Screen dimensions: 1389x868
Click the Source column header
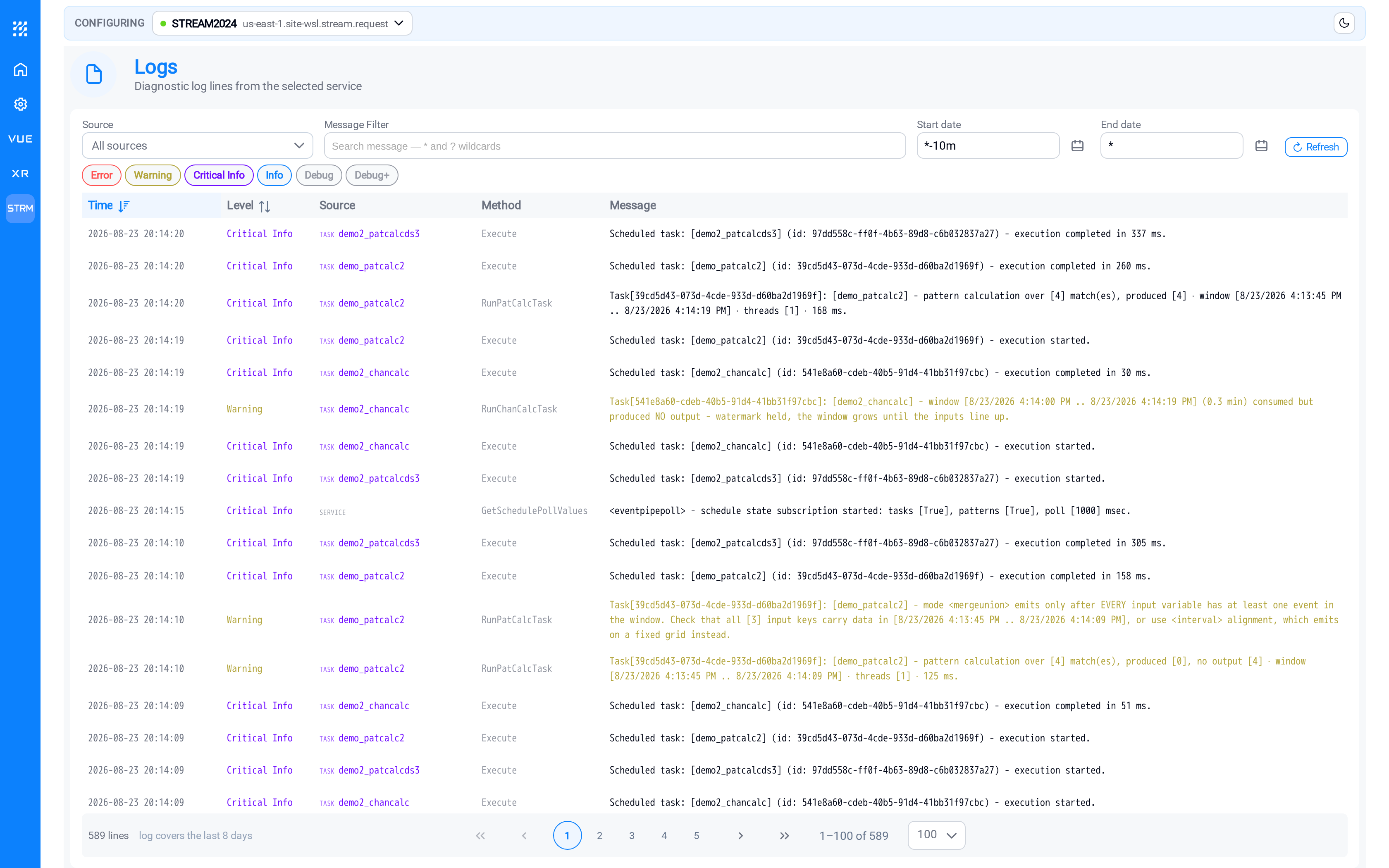click(x=337, y=205)
